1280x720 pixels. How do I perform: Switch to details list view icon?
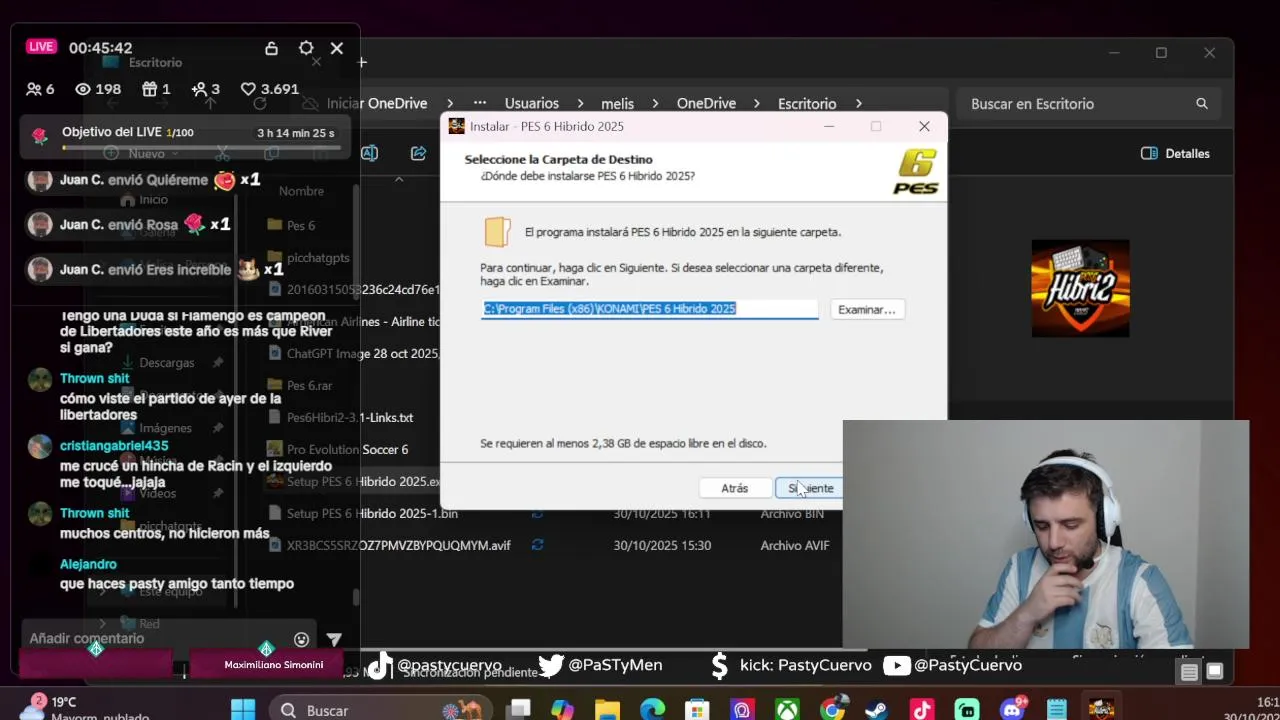point(1189,673)
